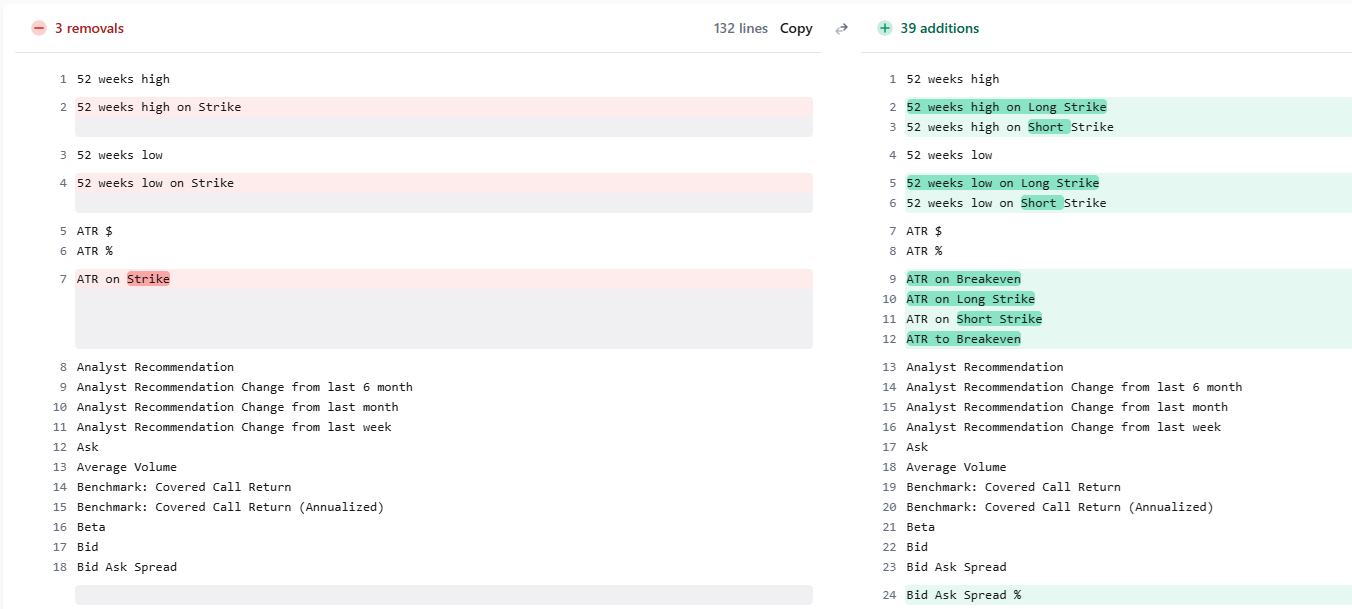Click the green plus icon beside 39 additions
The height and width of the screenshot is (609, 1352).
pos(884,28)
